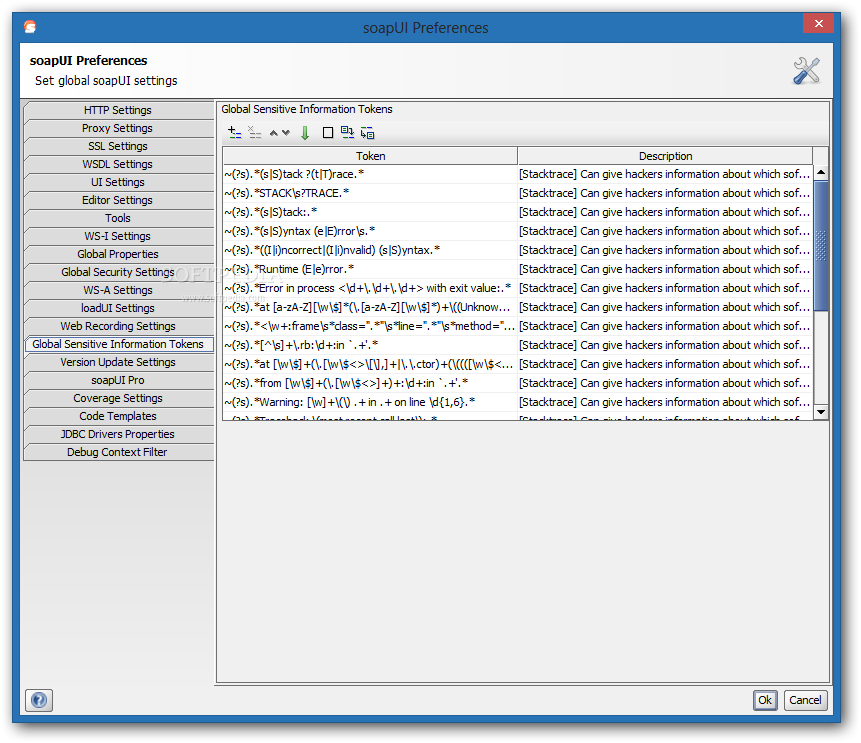Click the green down arrow icon

305,133
